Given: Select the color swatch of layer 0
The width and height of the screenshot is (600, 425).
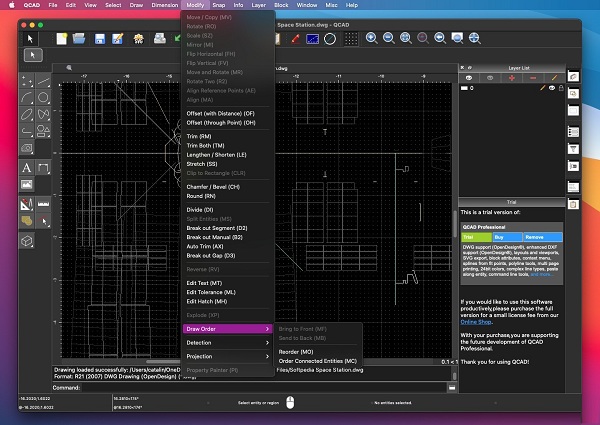Looking at the screenshot, I should [x=464, y=88].
